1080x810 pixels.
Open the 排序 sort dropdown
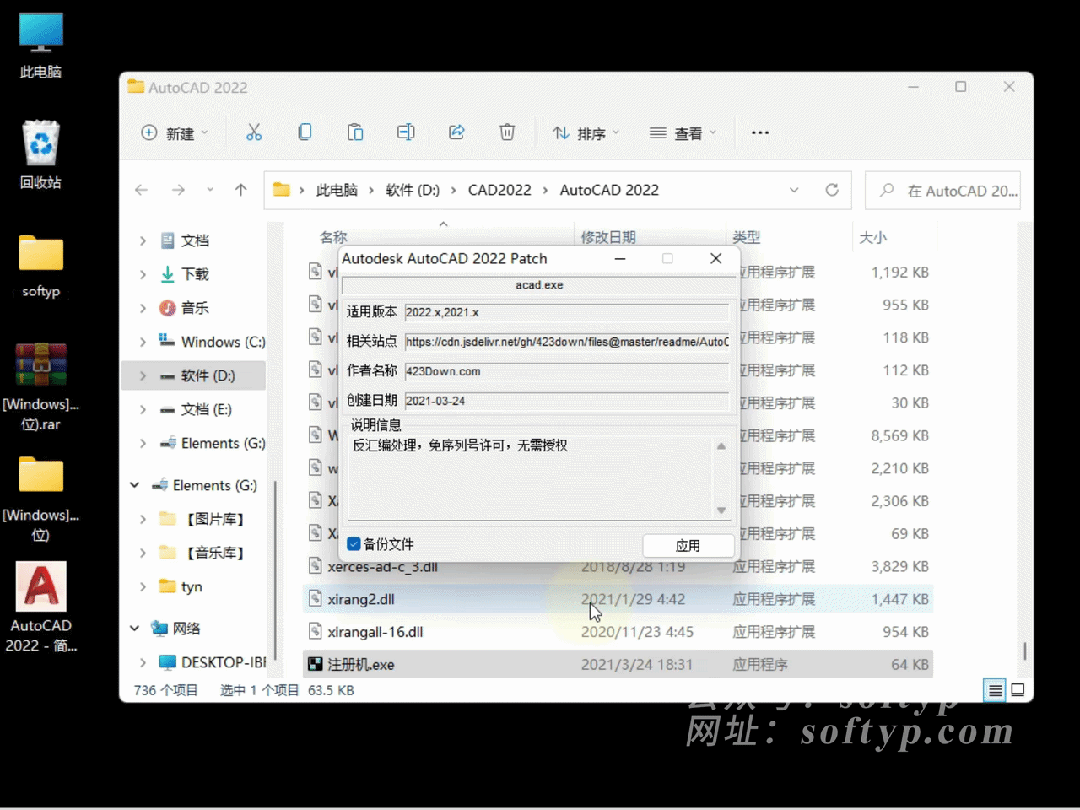coord(585,133)
